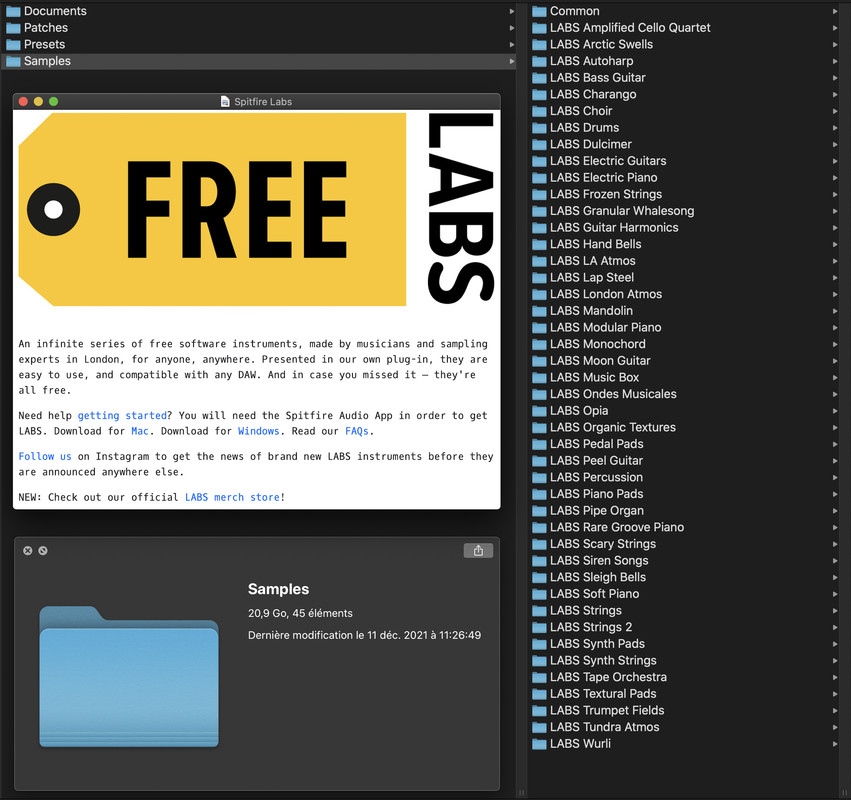Select the LABS Organic Textures folder
851x800 pixels.
(685, 428)
